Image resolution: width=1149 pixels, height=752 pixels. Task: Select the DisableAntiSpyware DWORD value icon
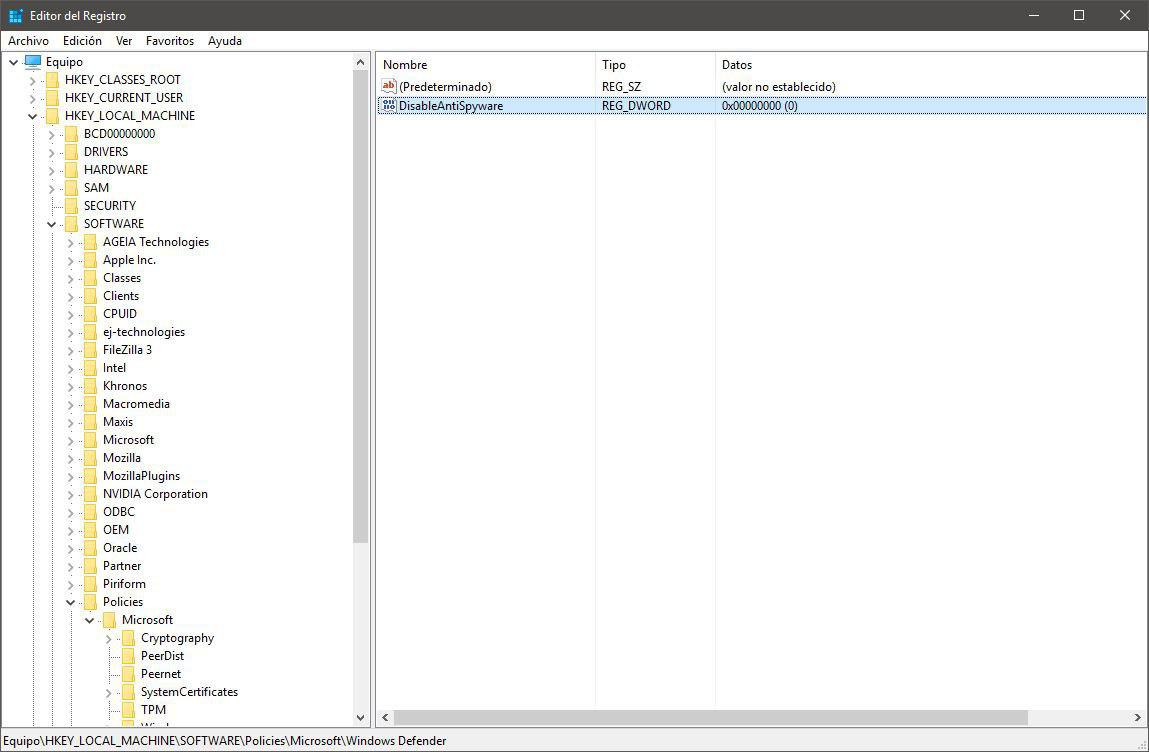[388, 106]
